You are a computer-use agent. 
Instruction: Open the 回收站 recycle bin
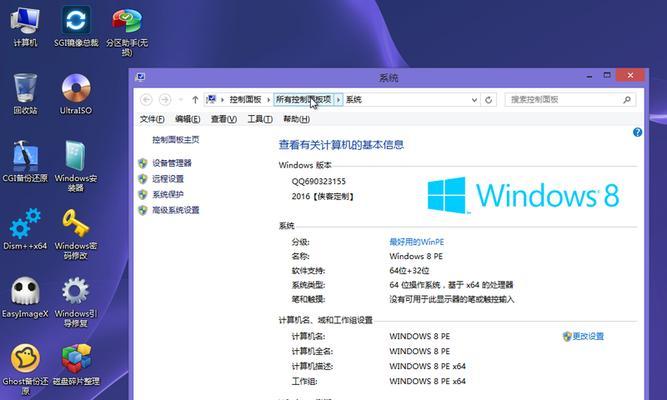click(25, 94)
